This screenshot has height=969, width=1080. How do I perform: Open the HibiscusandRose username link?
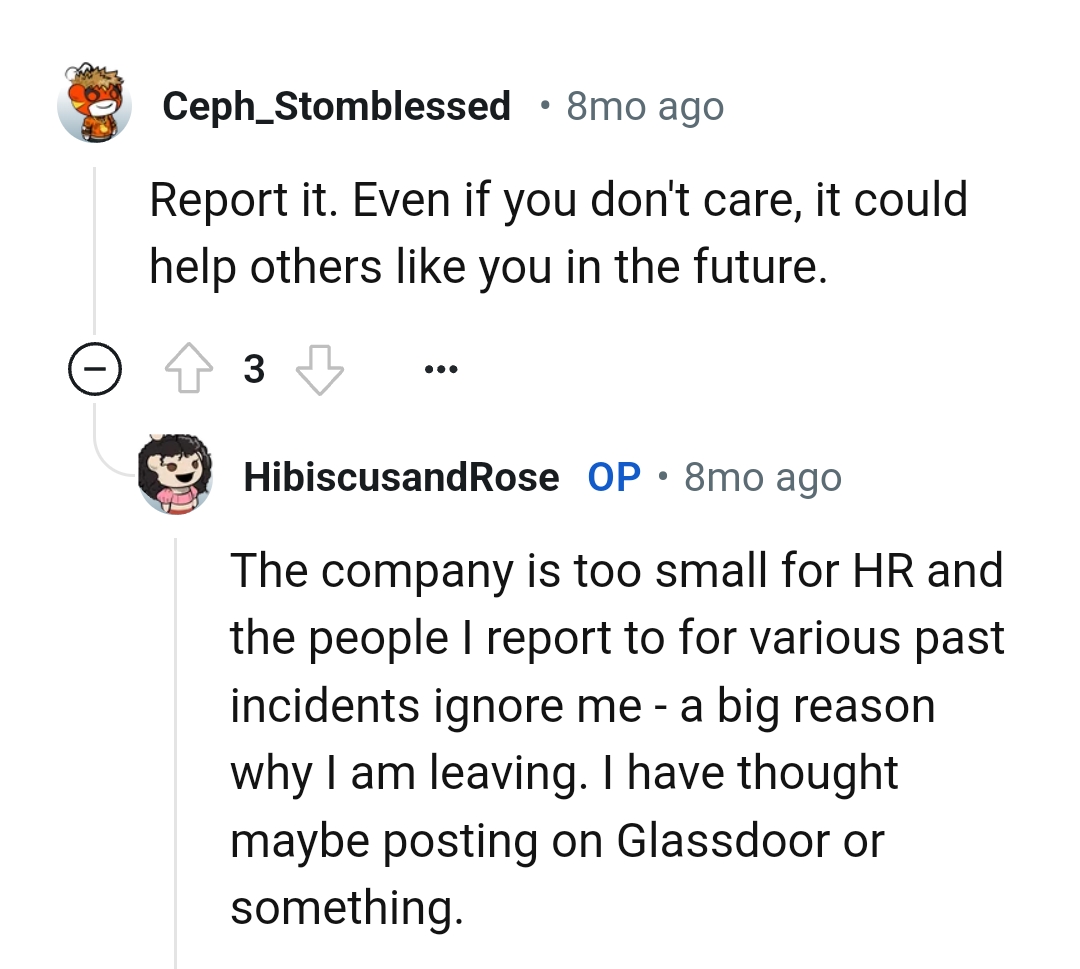coord(401,478)
